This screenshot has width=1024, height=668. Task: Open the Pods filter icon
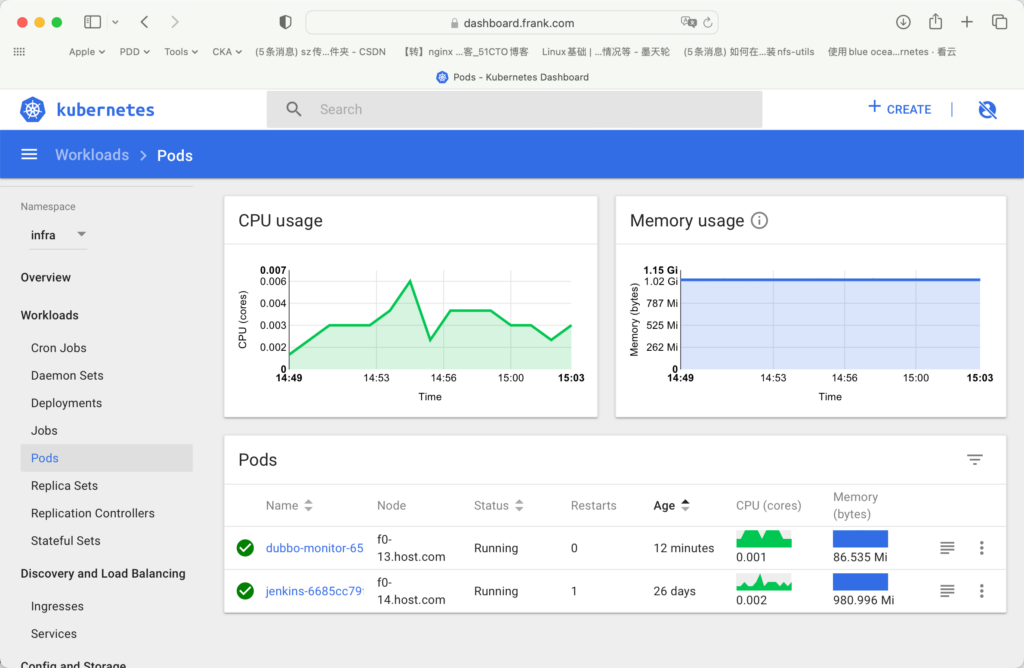coord(974,460)
